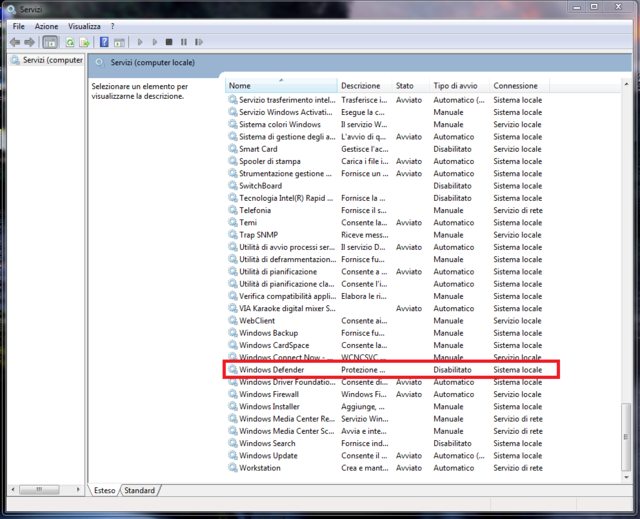Open the ? help menu

(x=113, y=26)
